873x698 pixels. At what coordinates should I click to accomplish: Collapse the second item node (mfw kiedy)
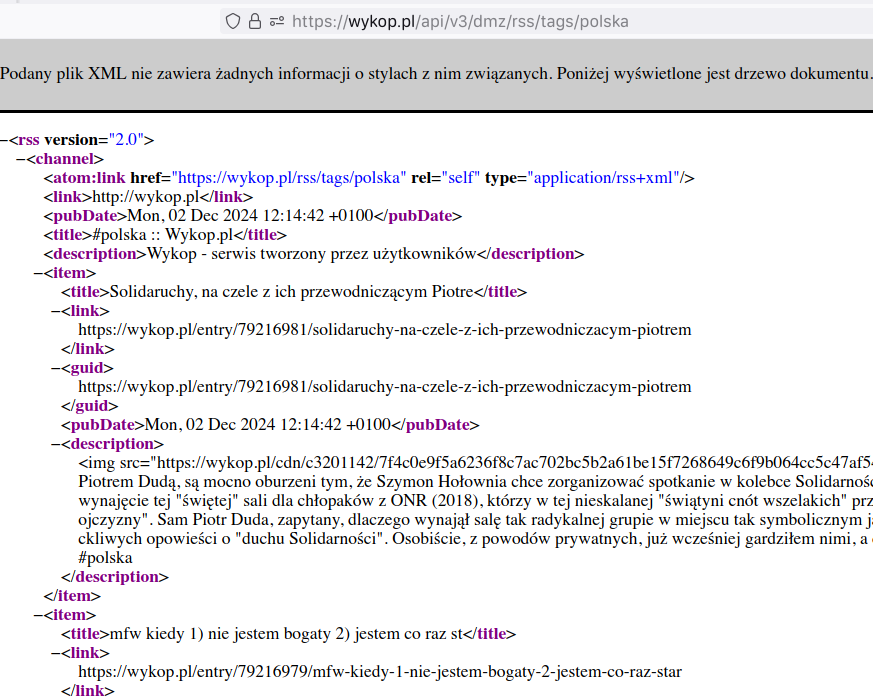38,615
